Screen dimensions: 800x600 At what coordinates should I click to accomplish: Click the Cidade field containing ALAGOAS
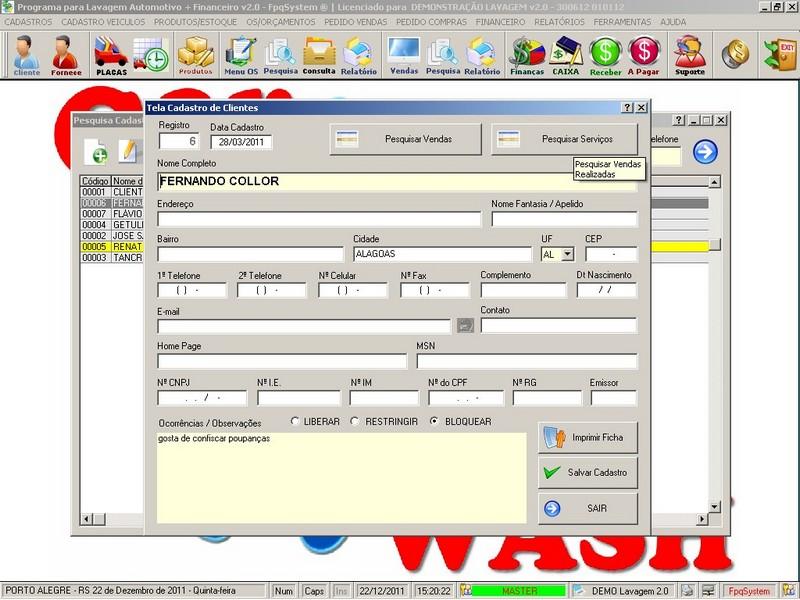pyautogui.click(x=442, y=254)
